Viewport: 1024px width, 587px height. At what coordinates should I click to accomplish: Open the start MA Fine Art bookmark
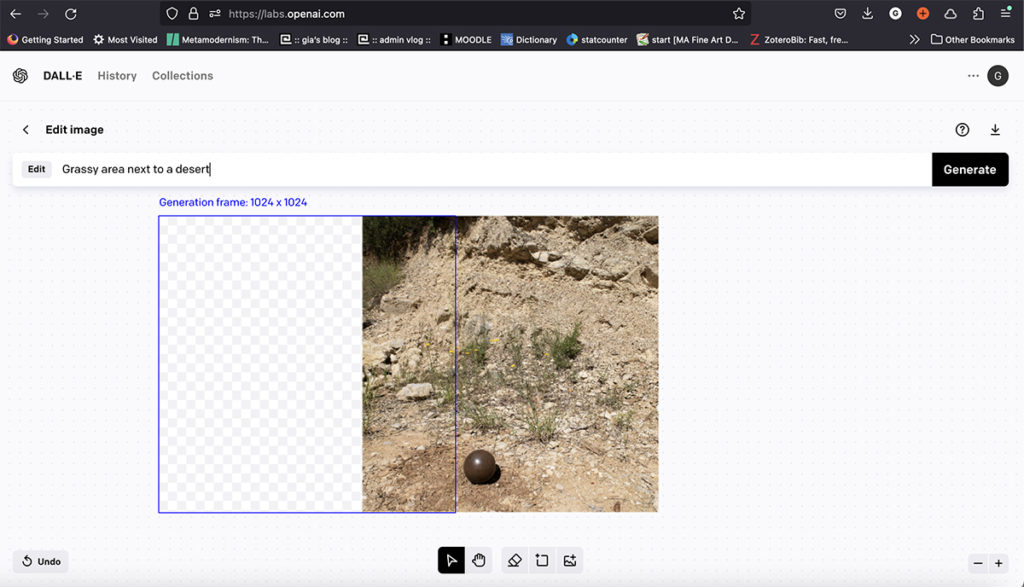tap(688, 40)
